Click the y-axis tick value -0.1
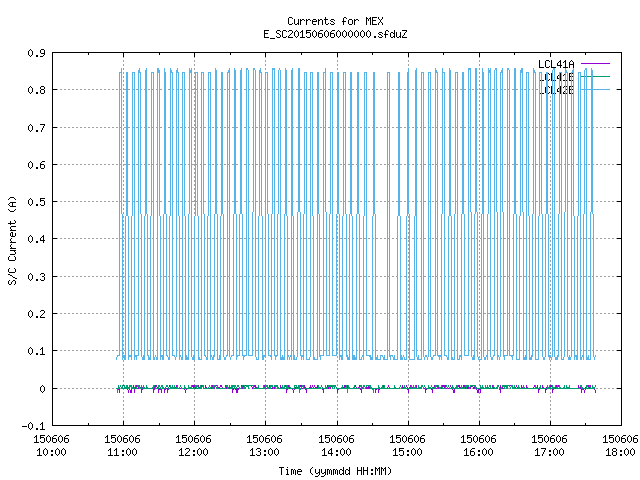640x480 pixels. (33, 427)
